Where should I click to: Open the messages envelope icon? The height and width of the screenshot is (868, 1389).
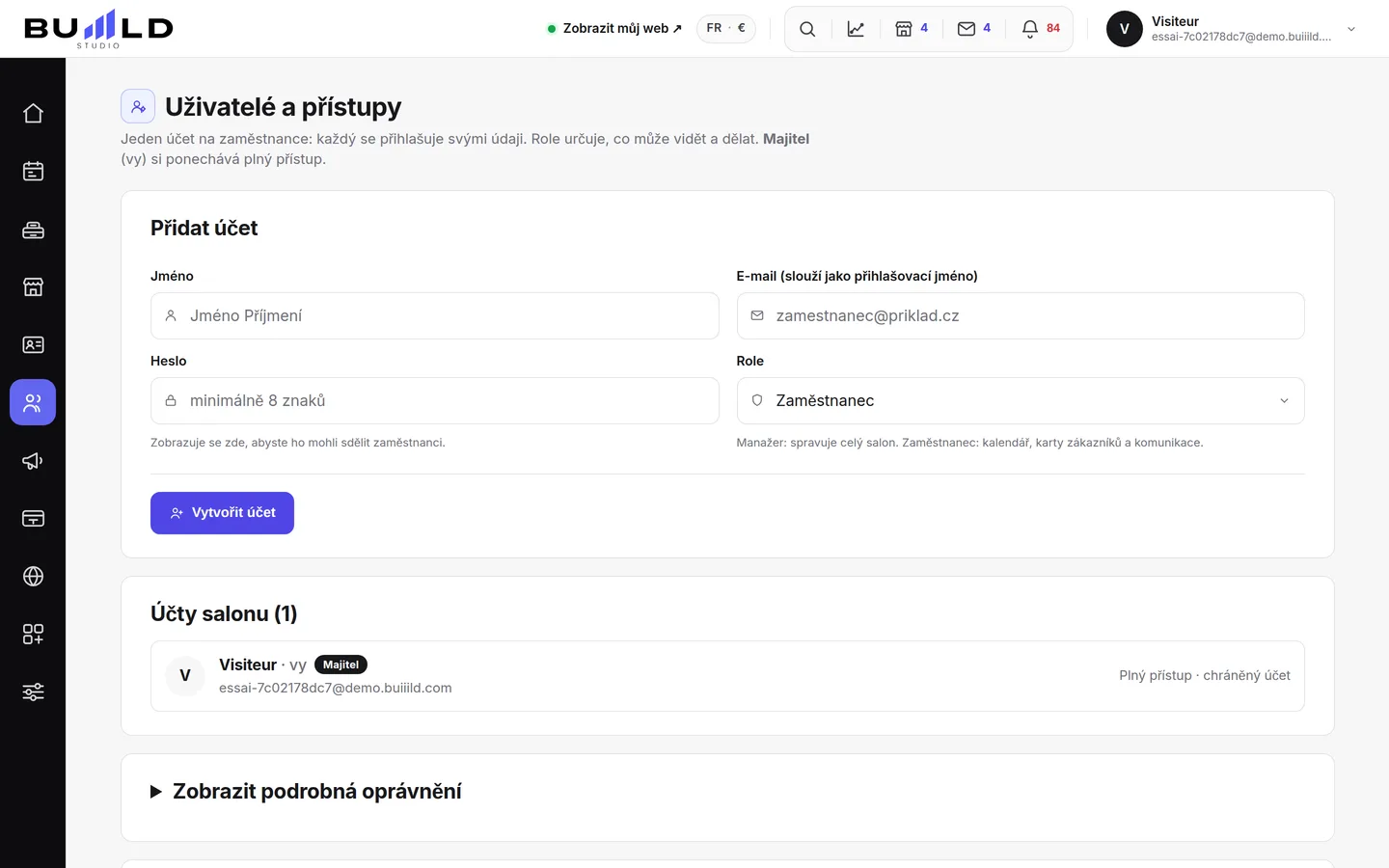point(974,29)
